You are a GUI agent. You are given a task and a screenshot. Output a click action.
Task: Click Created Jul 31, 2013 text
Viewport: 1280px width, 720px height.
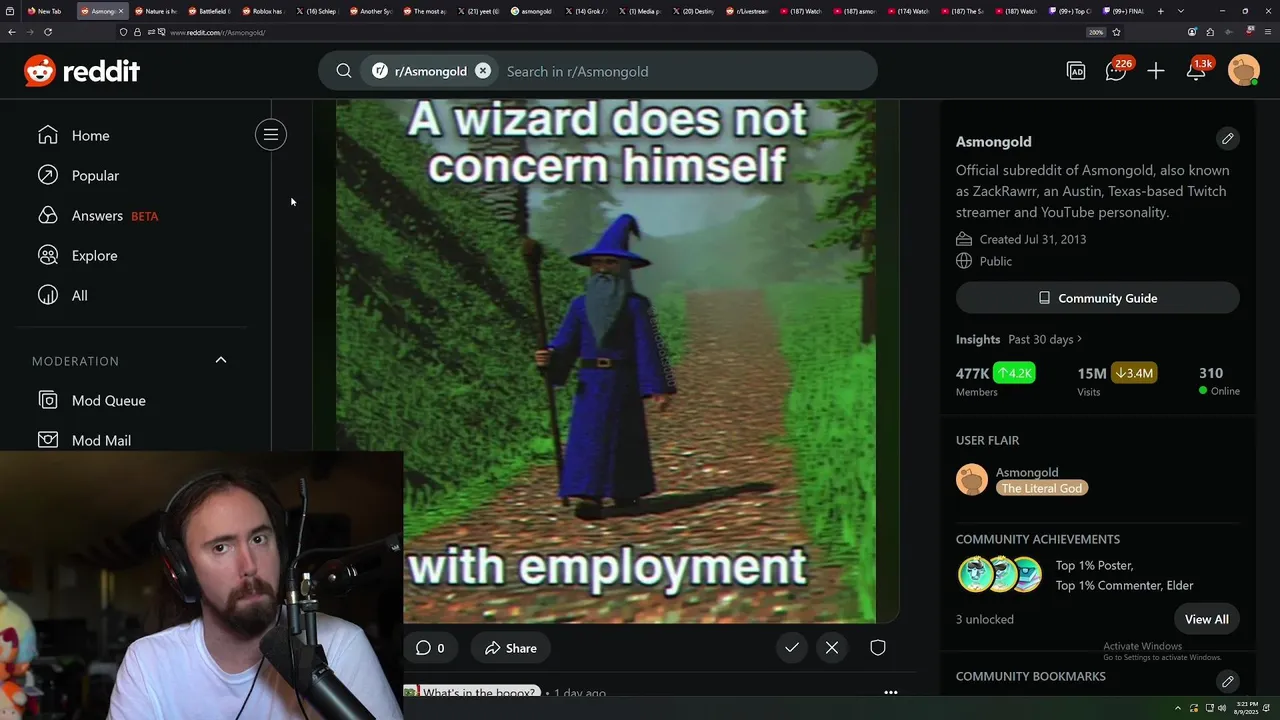point(1032,239)
